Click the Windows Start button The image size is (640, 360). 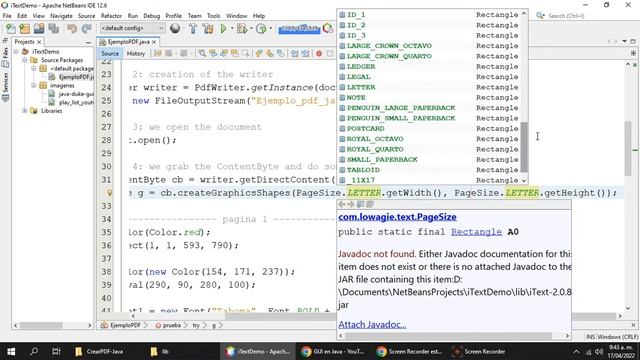pyautogui.click(x=11, y=351)
